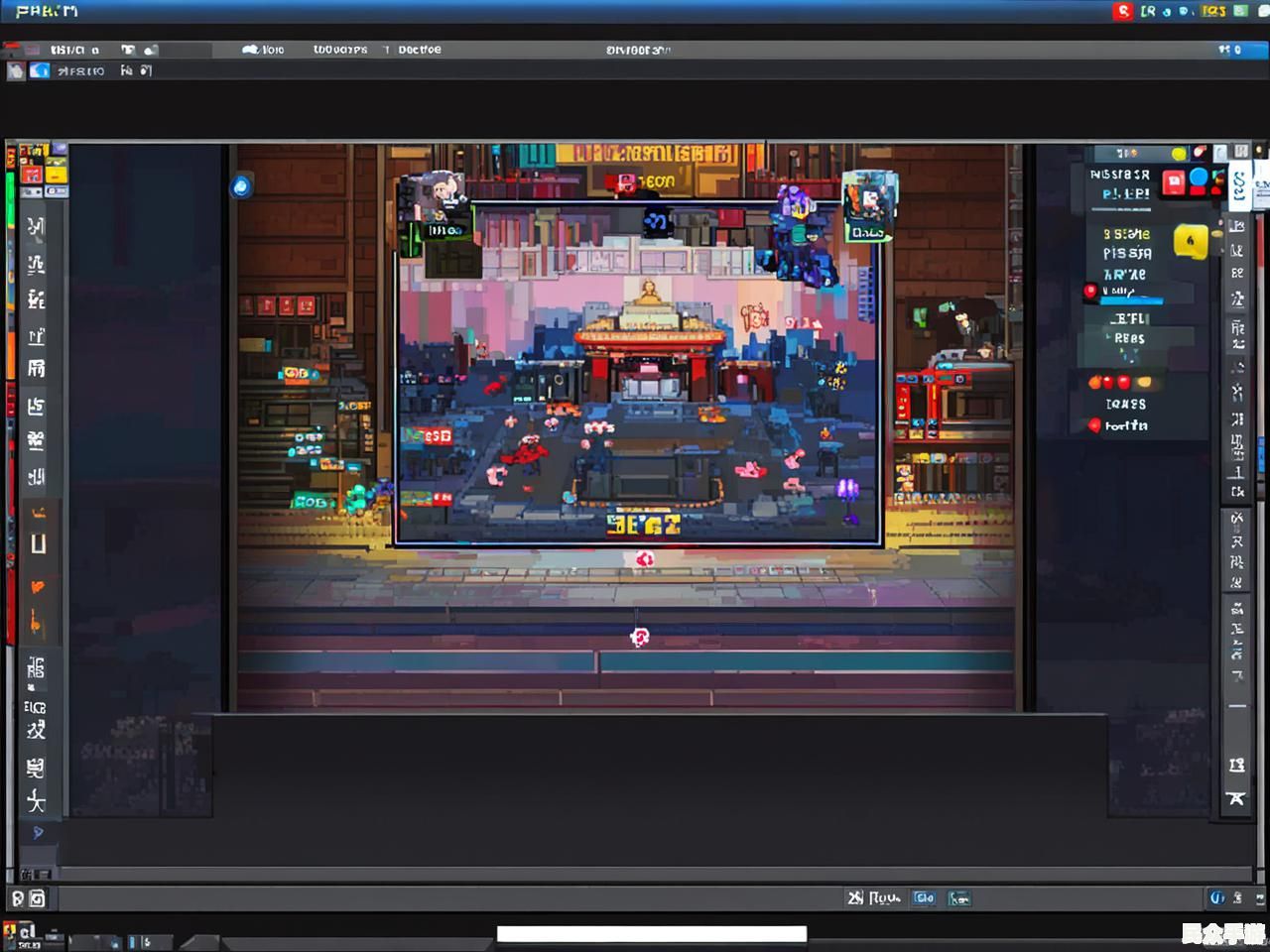Toggle the yellow circle in right panel header

tap(1179, 154)
